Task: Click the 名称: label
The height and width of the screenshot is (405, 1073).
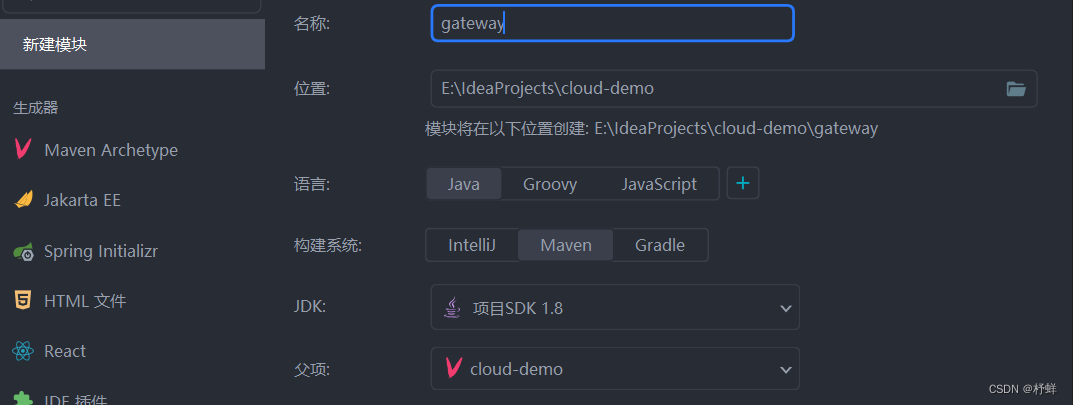Action: [312, 24]
